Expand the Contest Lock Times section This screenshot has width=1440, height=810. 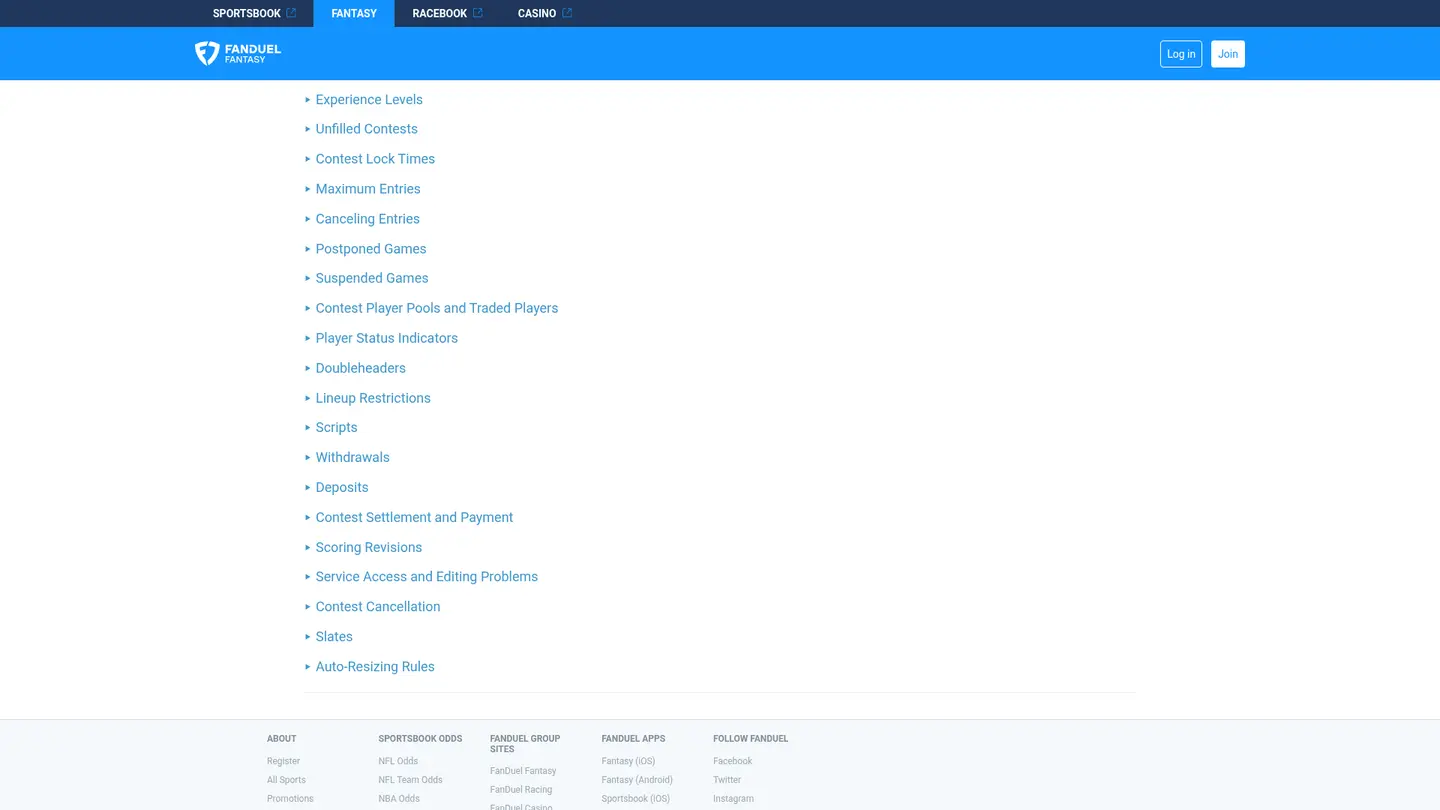[x=375, y=159]
